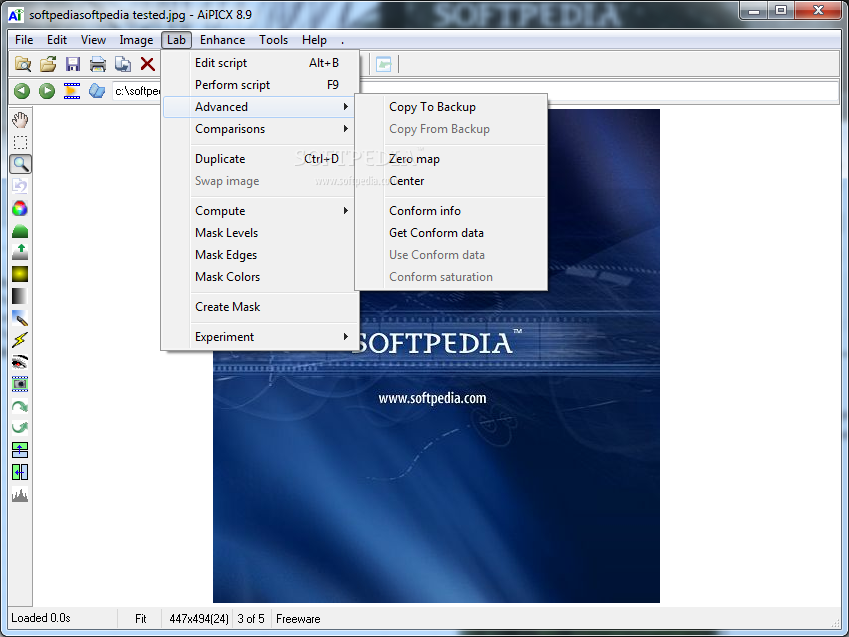Screen dimensions: 849x637
Task: Show histogram icon at sidebar bottom
Action: coord(20,495)
